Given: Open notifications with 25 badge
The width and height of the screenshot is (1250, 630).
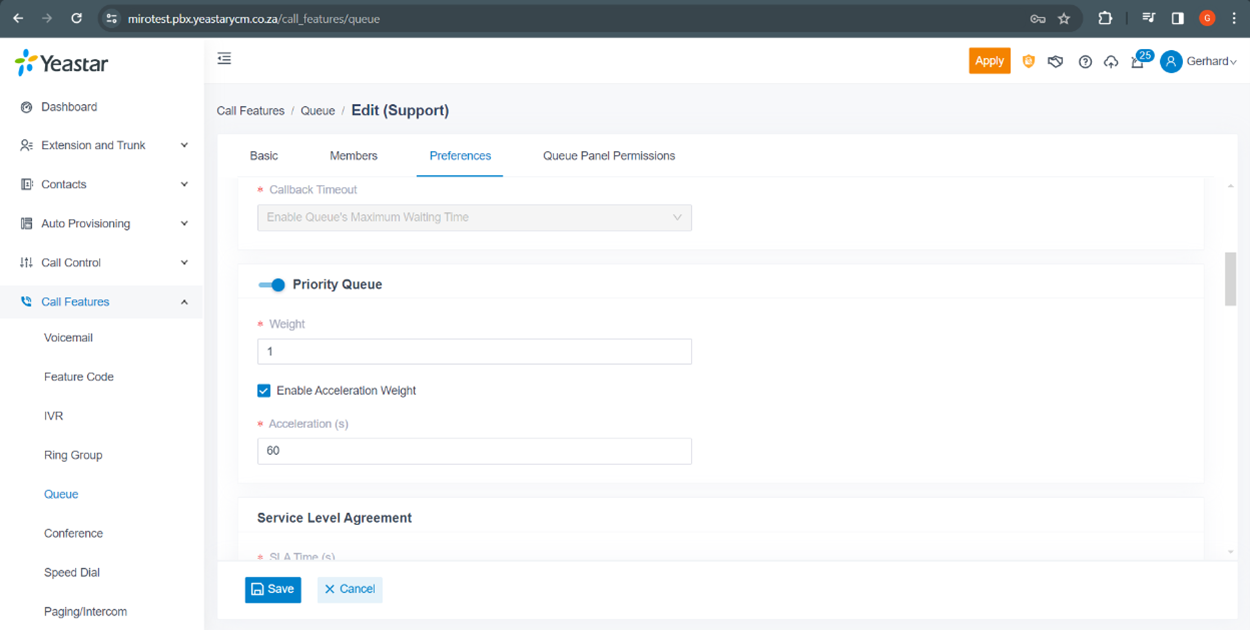Looking at the screenshot, I should [x=1138, y=61].
